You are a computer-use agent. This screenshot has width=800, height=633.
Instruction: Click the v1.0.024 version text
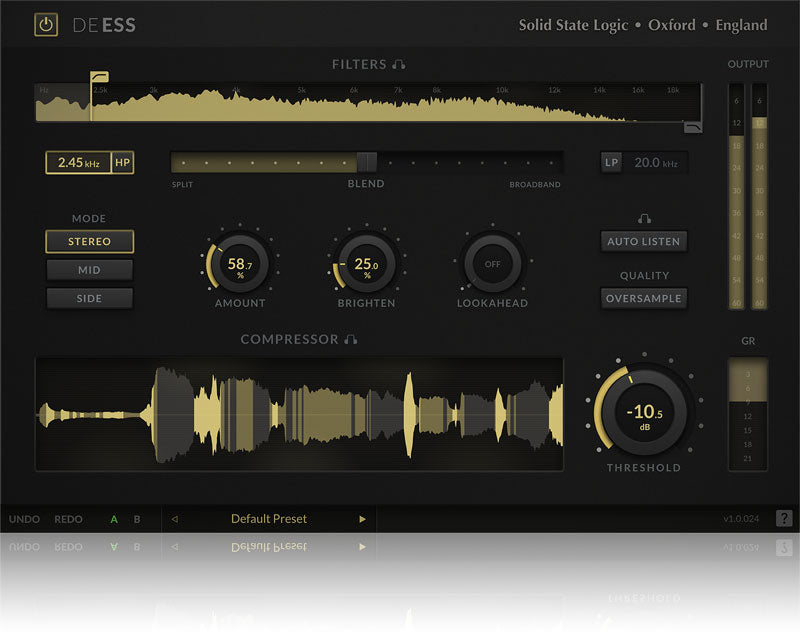(741, 519)
